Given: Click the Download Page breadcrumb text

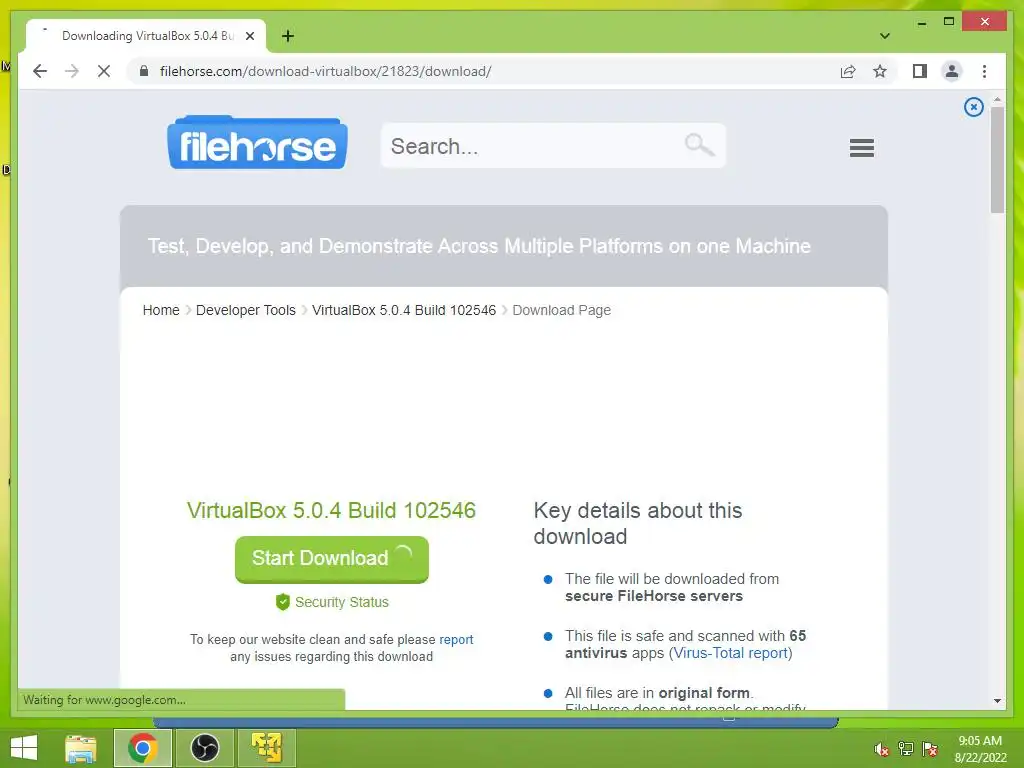Looking at the screenshot, I should [562, 310].
